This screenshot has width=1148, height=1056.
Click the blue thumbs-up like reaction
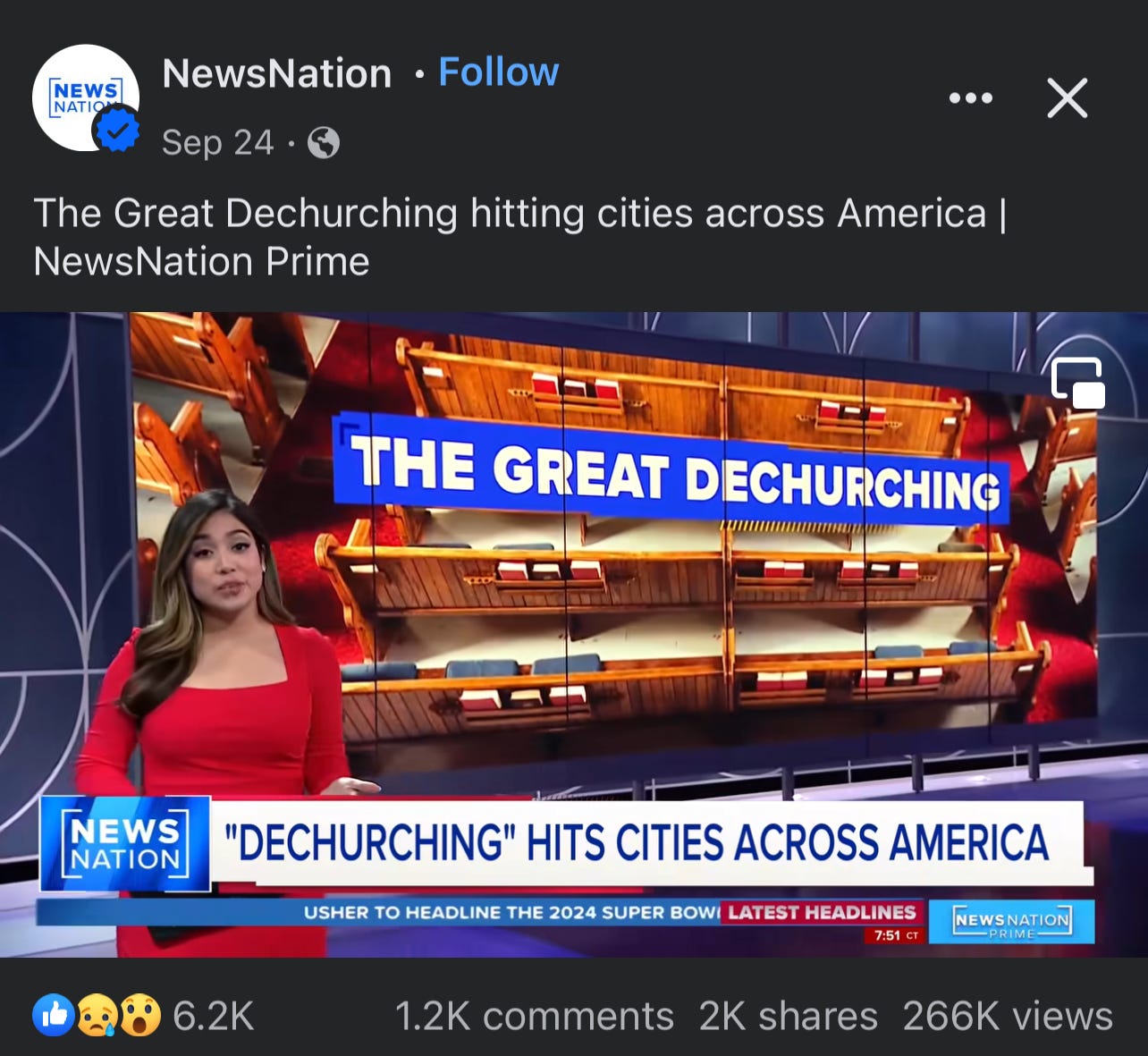[x=54, y=1016]
